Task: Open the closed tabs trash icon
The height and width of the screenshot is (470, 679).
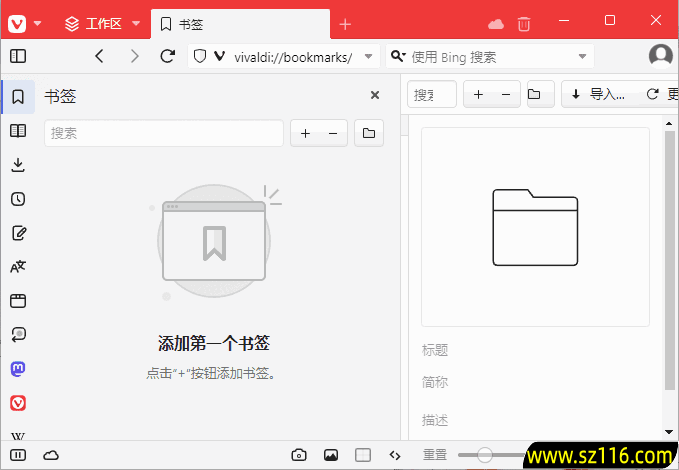Action: pyautogui.click(x=524, y=23)
